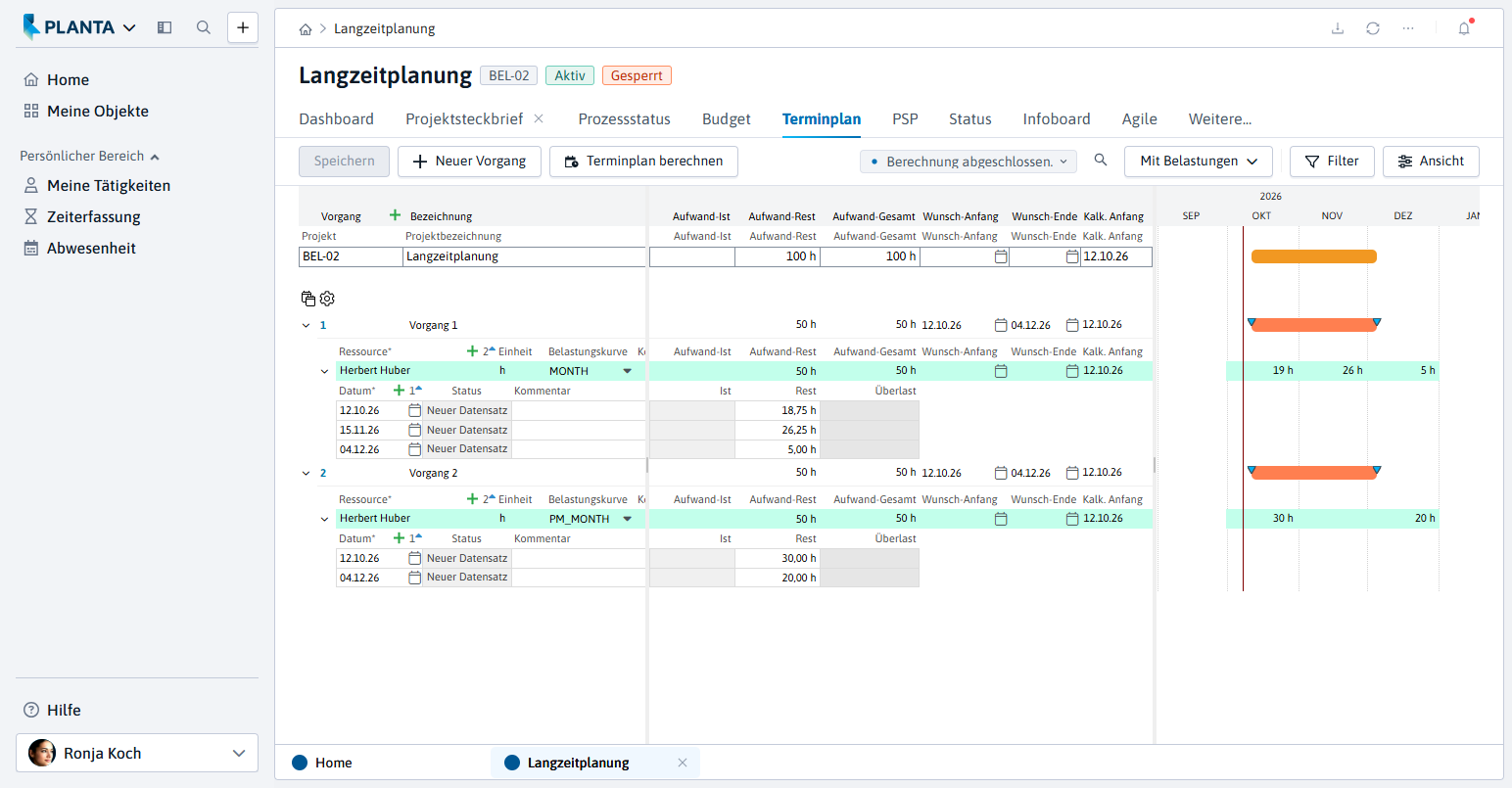Toggle the sidebar panel icon
Viewport: 1512px width, 788px height.
click(x=165, y=27)
